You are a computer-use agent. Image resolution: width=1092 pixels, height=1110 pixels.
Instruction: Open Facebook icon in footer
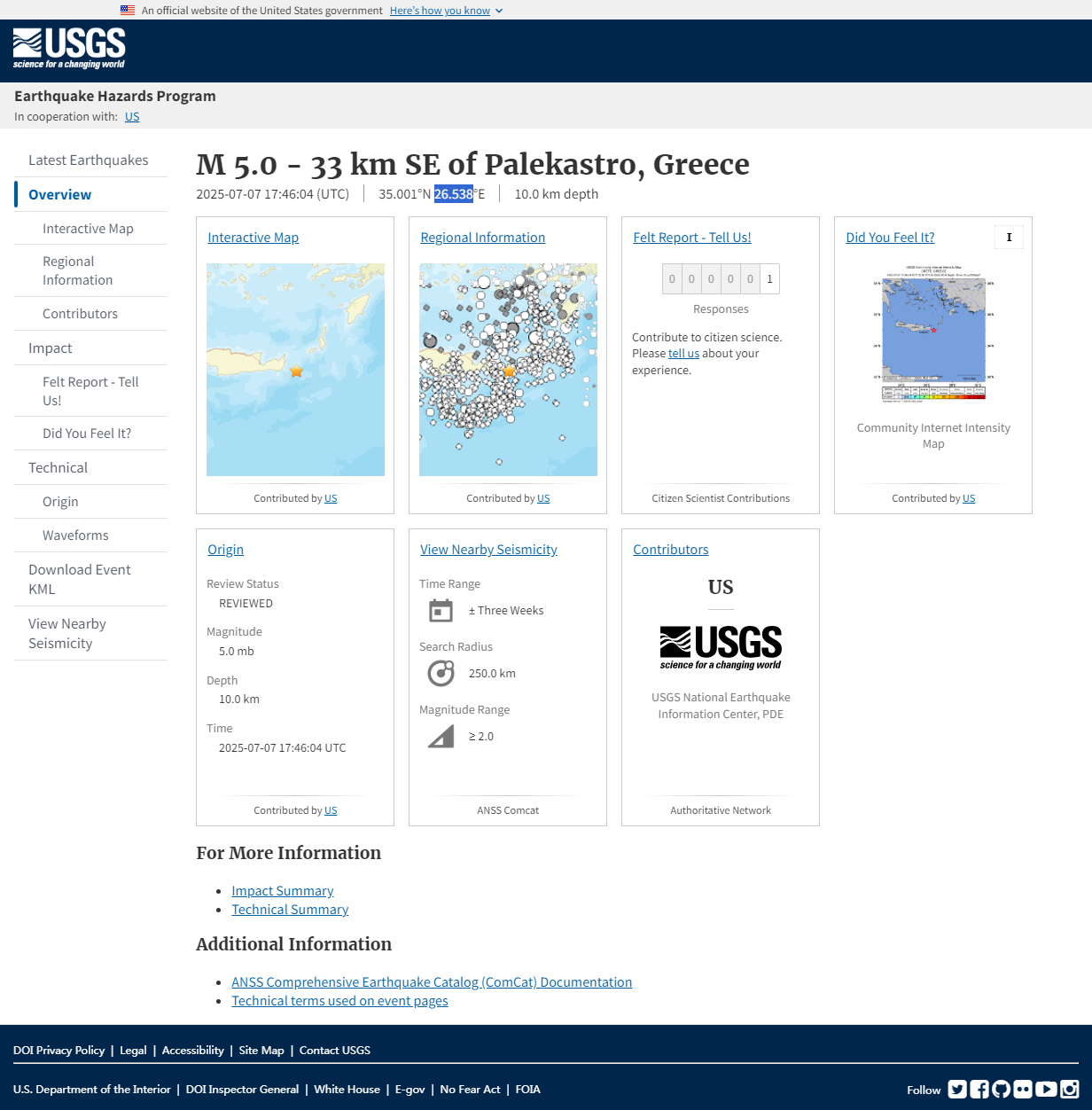(979, 1090)
